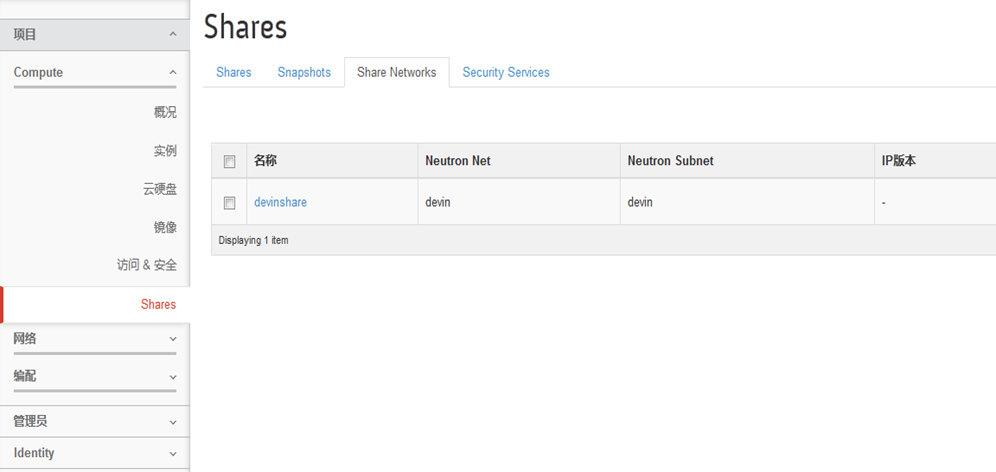The width and height of the screenshot is (996, 472).
Task: Open the devinshare share network link
Action: [x=280, y=203]
